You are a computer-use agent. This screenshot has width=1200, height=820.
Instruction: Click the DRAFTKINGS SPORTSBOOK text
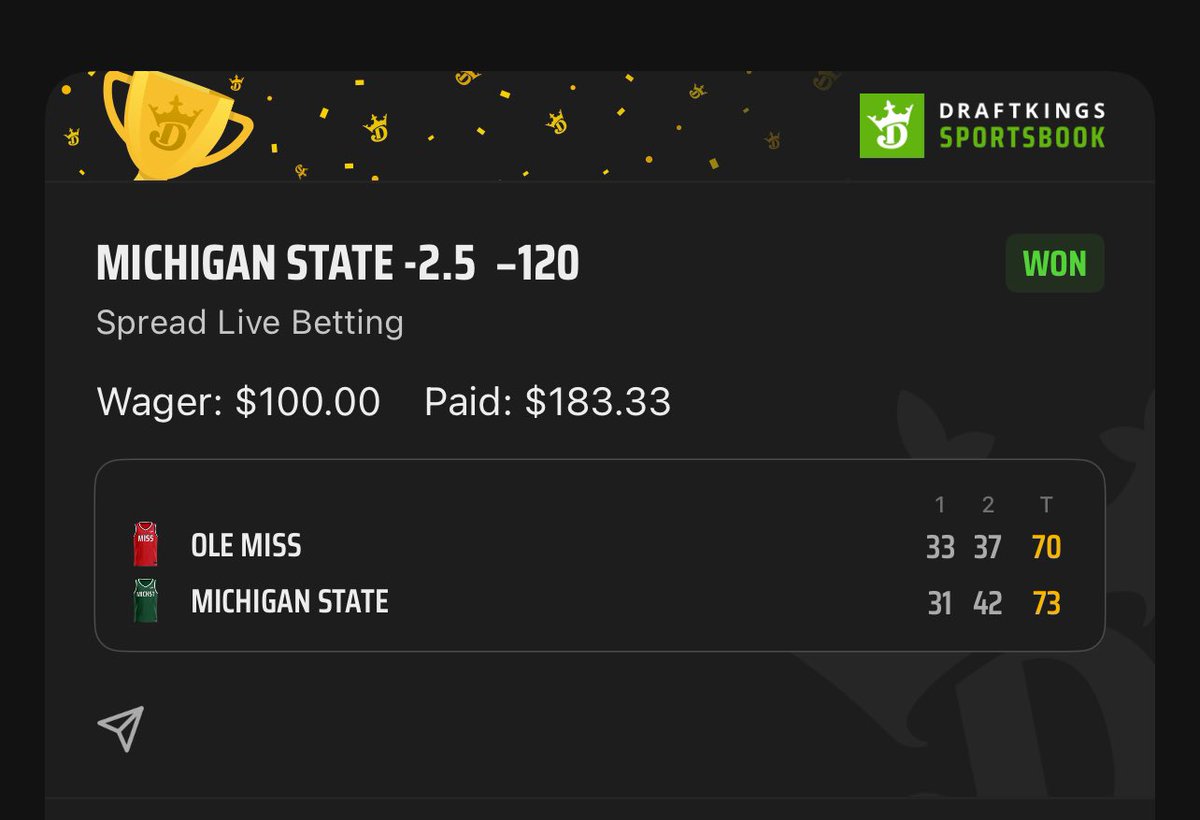coord(1022,125)
